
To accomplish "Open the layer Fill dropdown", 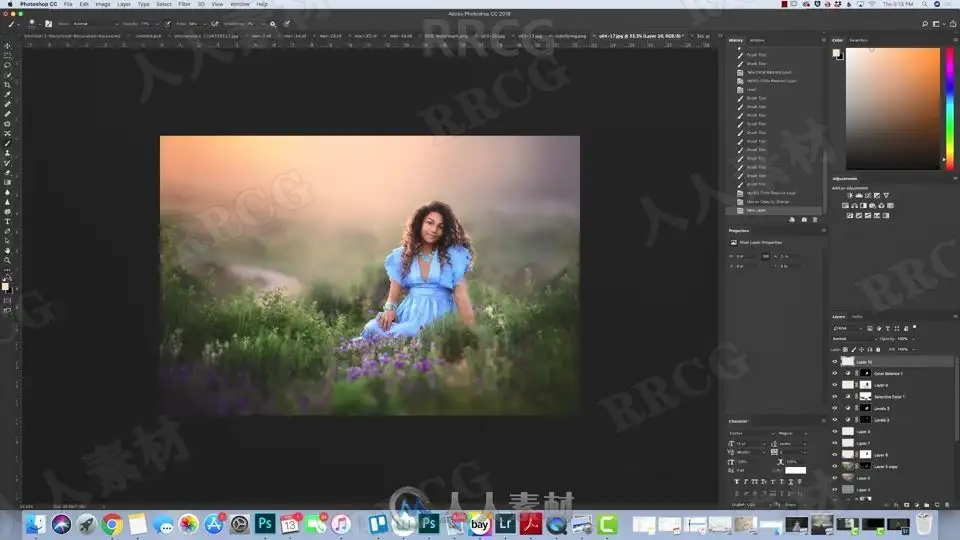I will click(905, 350).
